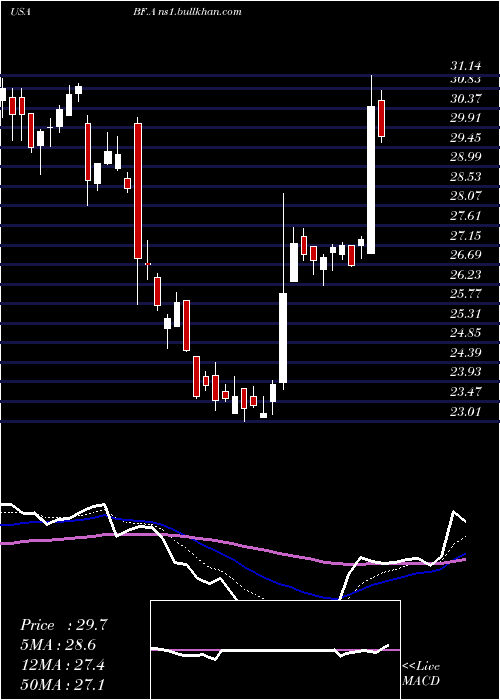Click the 26.23 price axis label
The width and height of the screenshot is (500, 700).
(466, 275)
